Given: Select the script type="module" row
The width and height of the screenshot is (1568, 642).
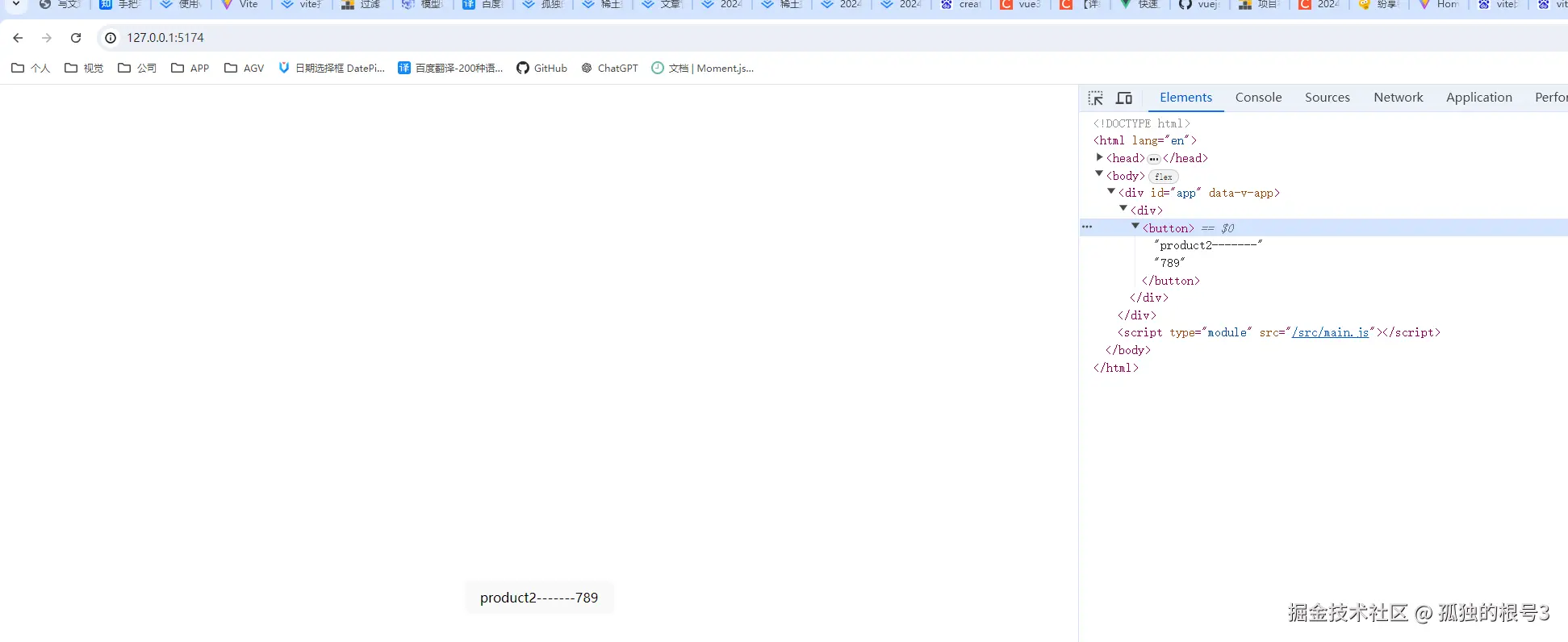Looking at the screenshot, I should click(1278, 332).
